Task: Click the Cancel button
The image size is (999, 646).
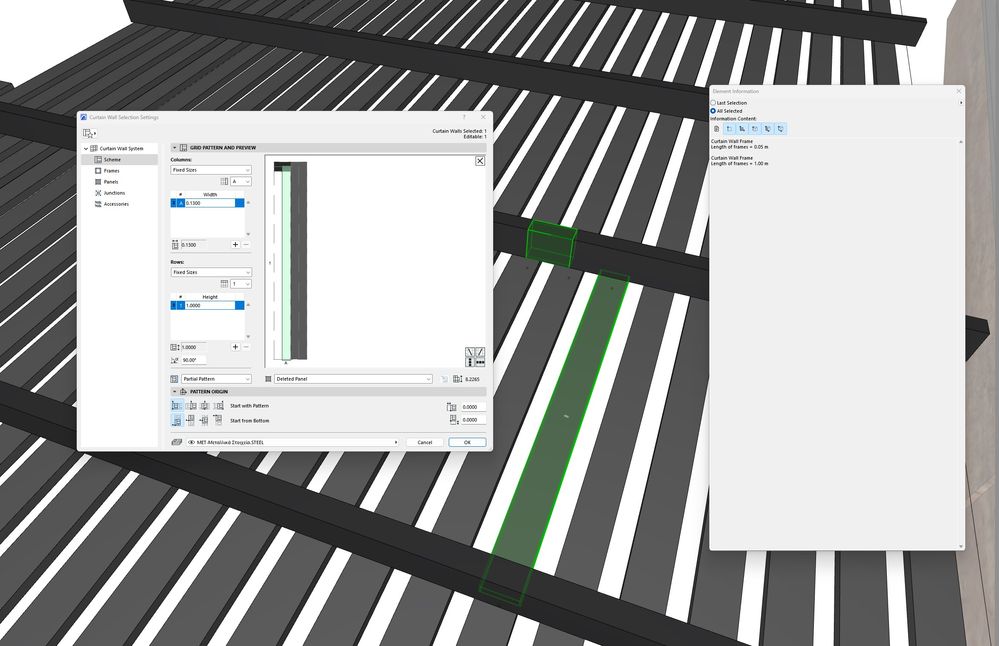Action: (x=425, y=442)
